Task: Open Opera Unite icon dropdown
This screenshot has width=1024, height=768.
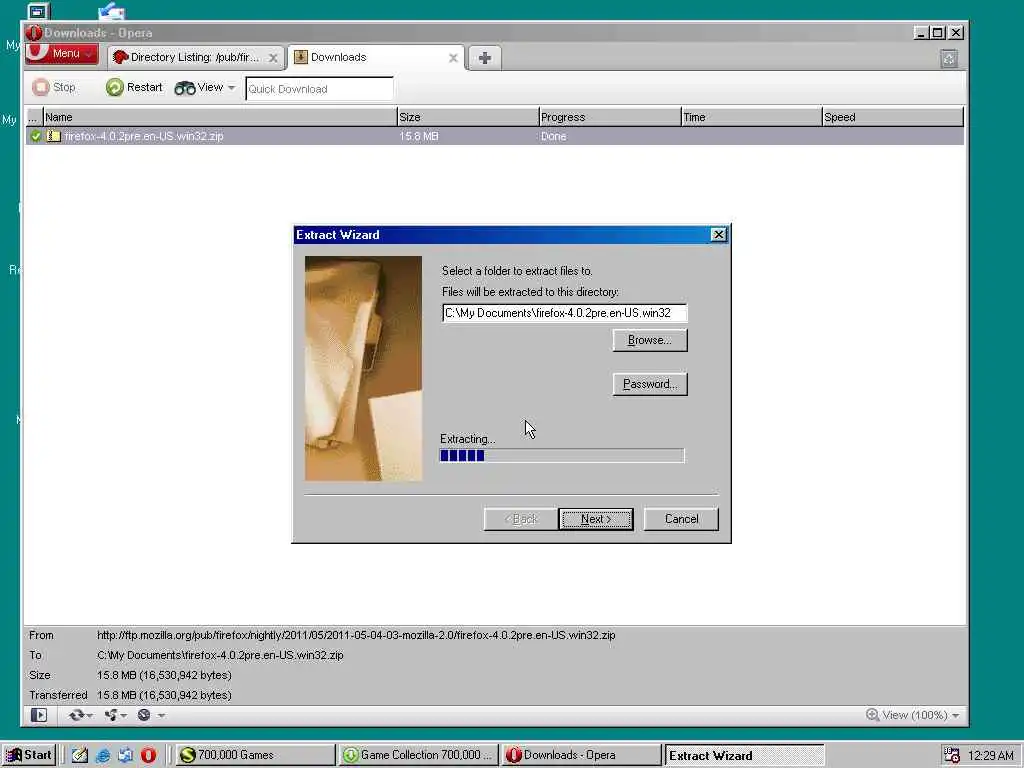Action: click(116, 715)
